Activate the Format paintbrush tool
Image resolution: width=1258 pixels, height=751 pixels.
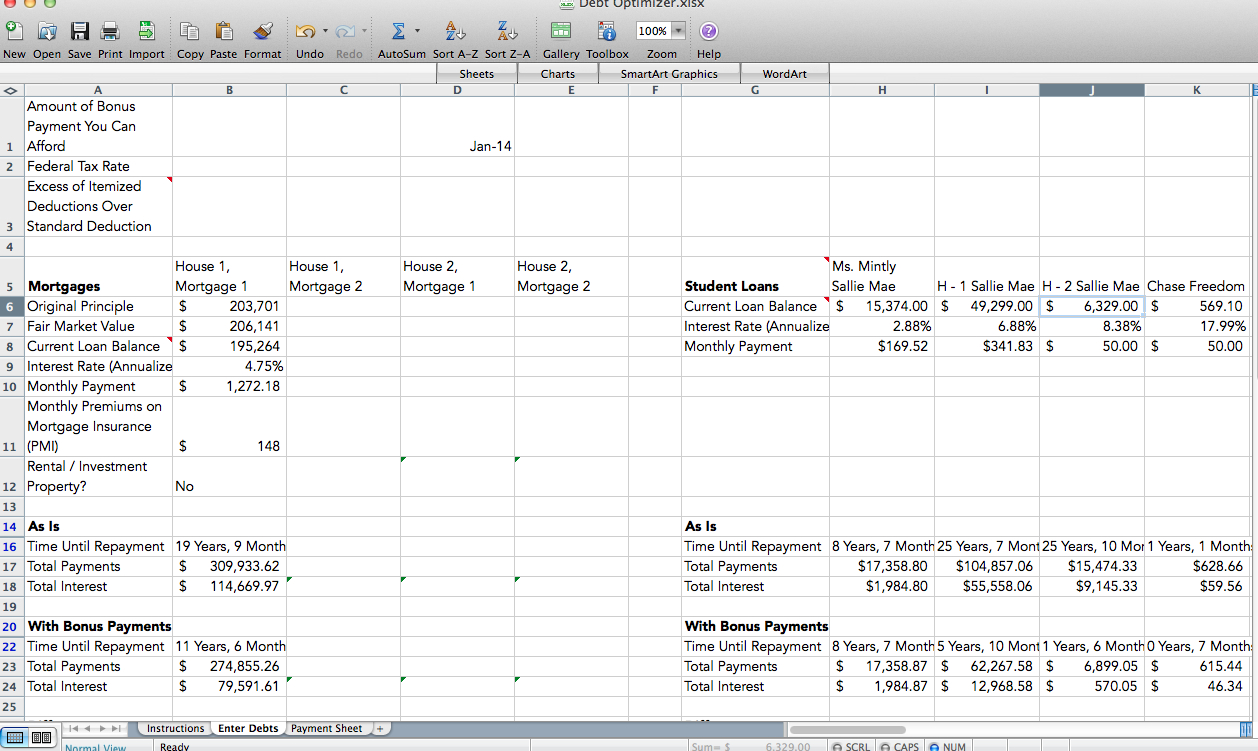(x=262, y=32)
